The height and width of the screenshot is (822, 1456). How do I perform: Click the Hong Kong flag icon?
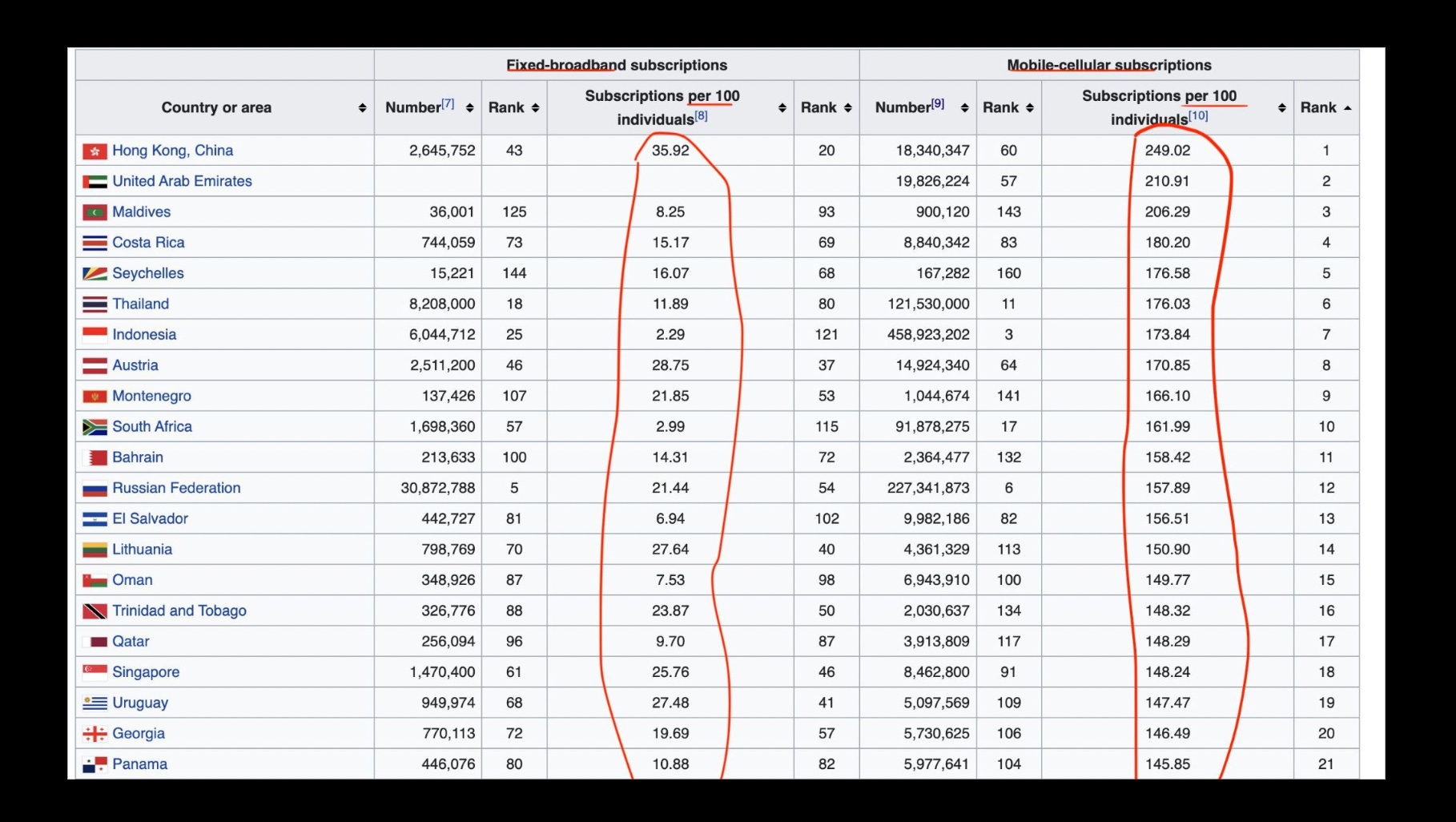click(95, 151)
